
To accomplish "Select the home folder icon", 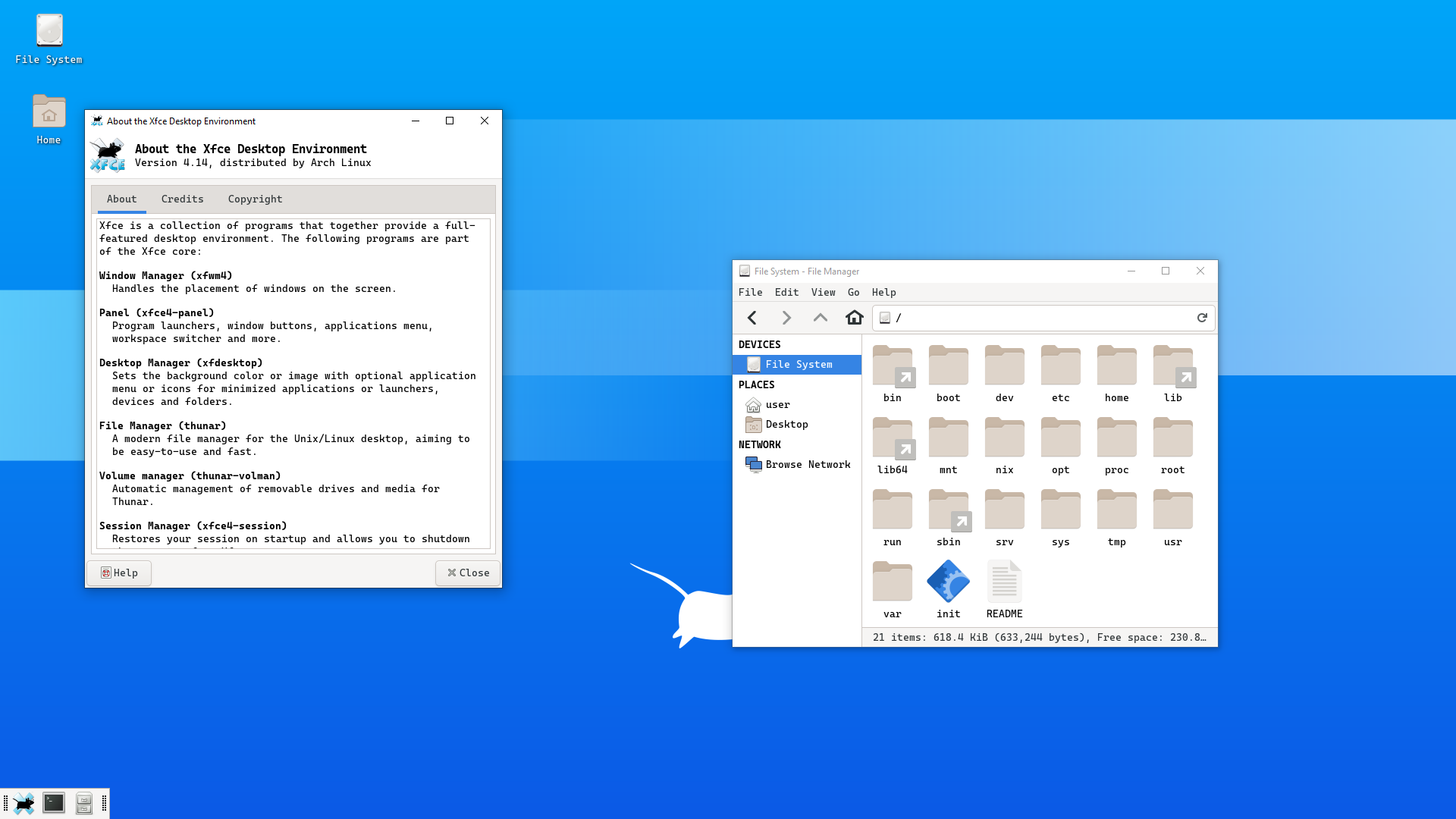I will point(1117,366).
